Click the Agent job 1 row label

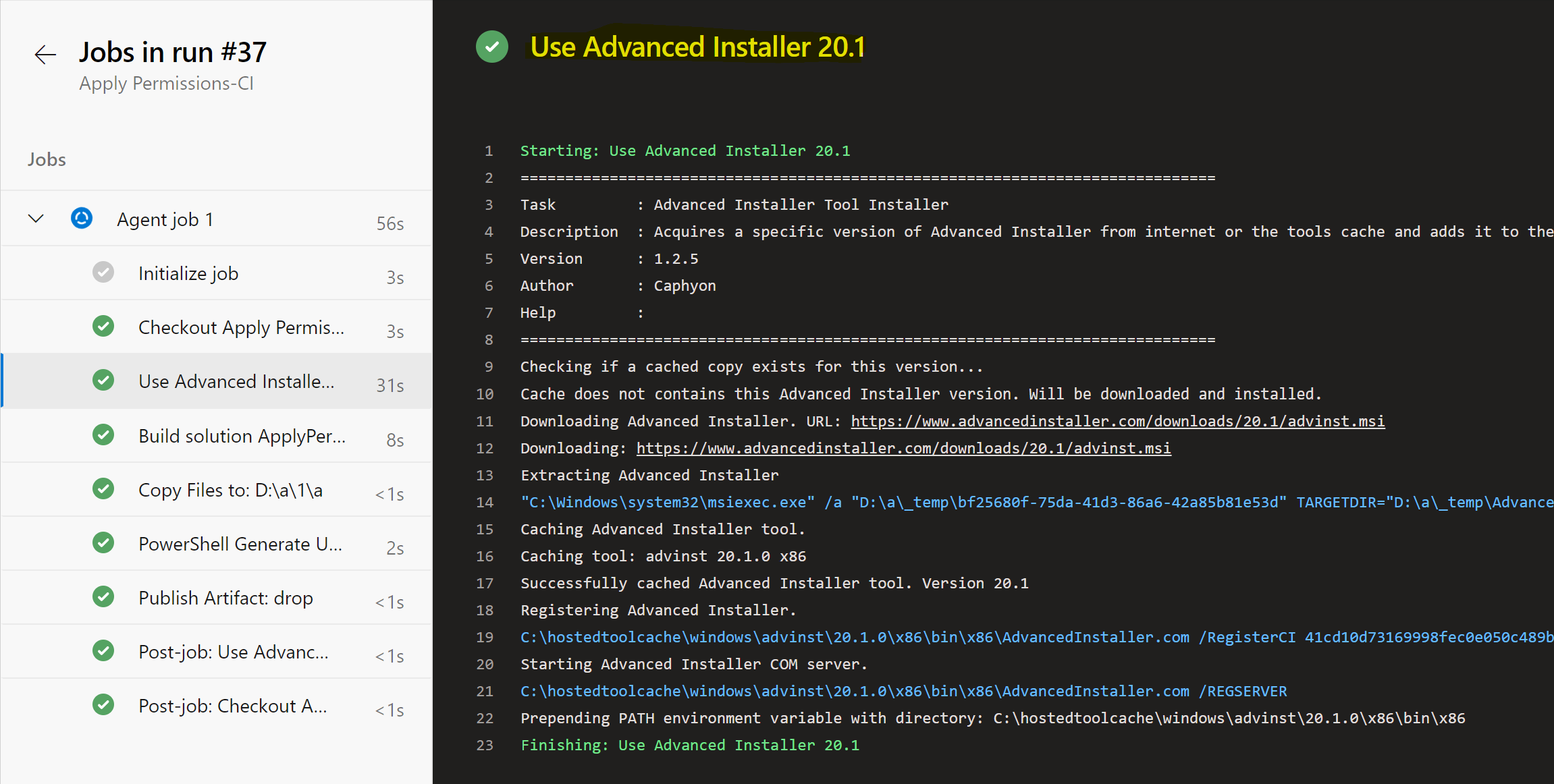(165, 219)
